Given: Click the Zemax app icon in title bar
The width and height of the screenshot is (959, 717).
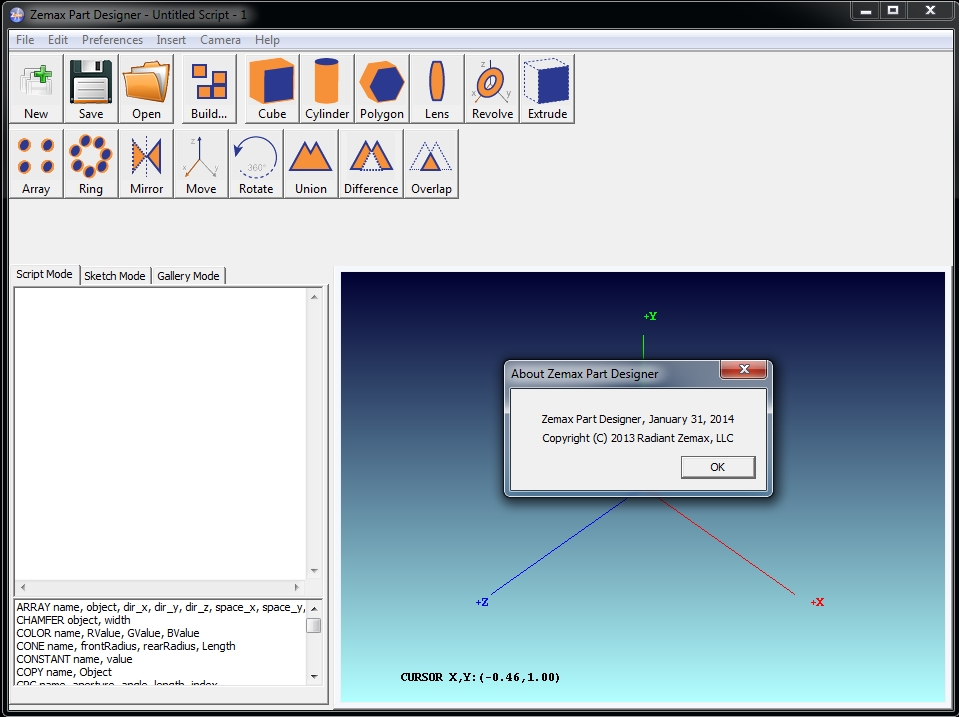Looking at the screenshot, I should coord(17,15).
